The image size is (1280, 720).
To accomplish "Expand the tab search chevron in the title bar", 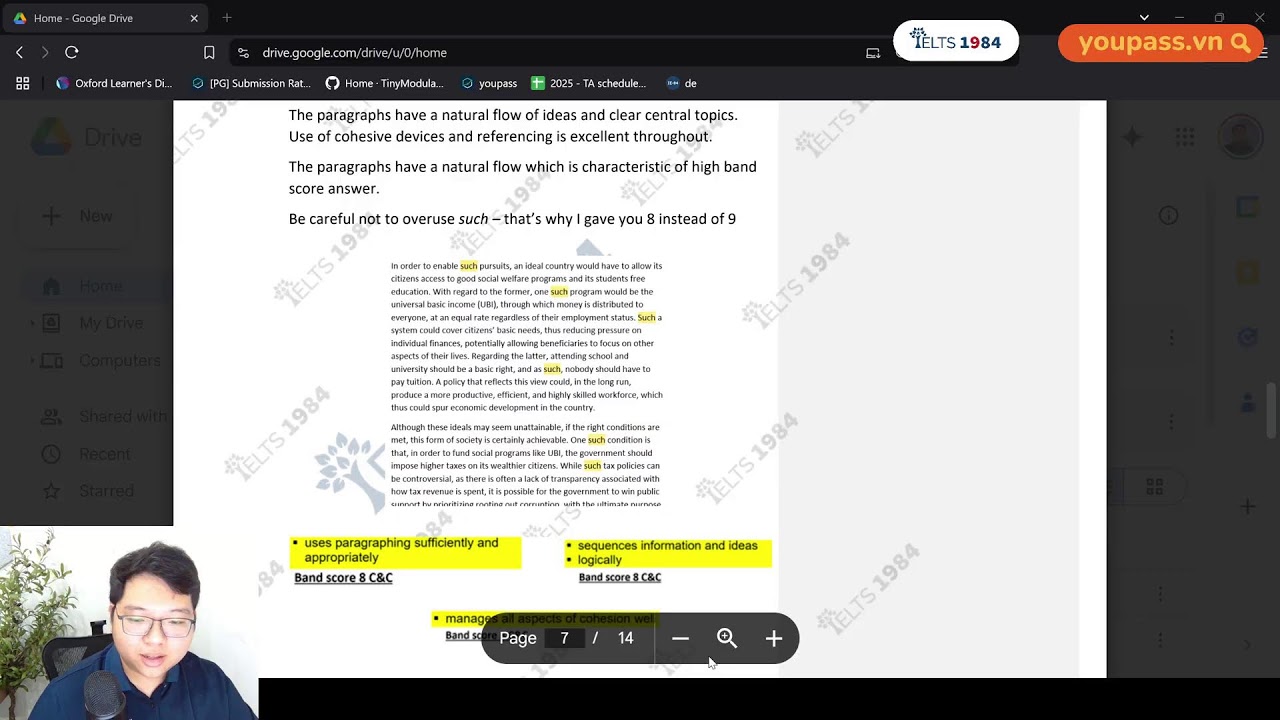I will coord(1144,17).
